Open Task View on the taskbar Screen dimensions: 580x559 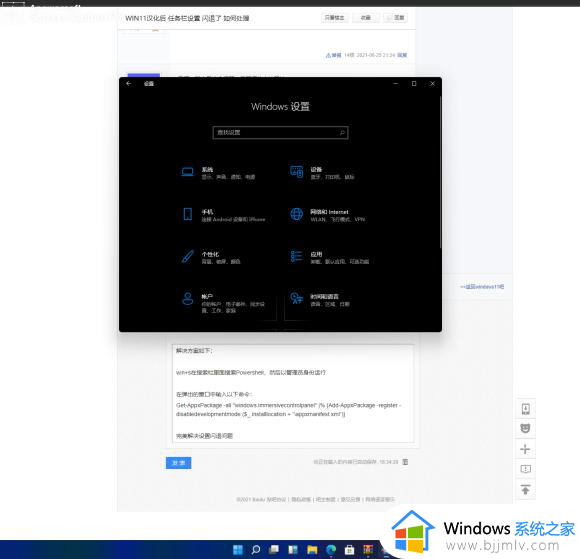274,550
